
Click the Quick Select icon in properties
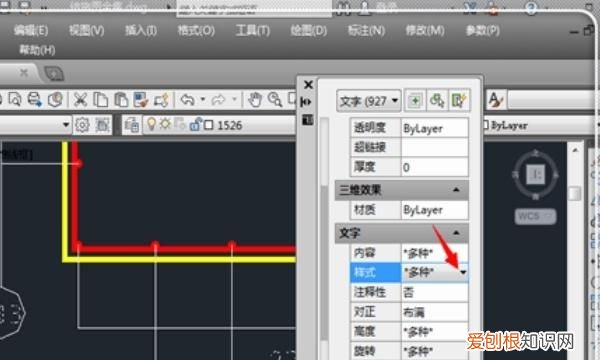pyautogui.click(x=458, y=101)
